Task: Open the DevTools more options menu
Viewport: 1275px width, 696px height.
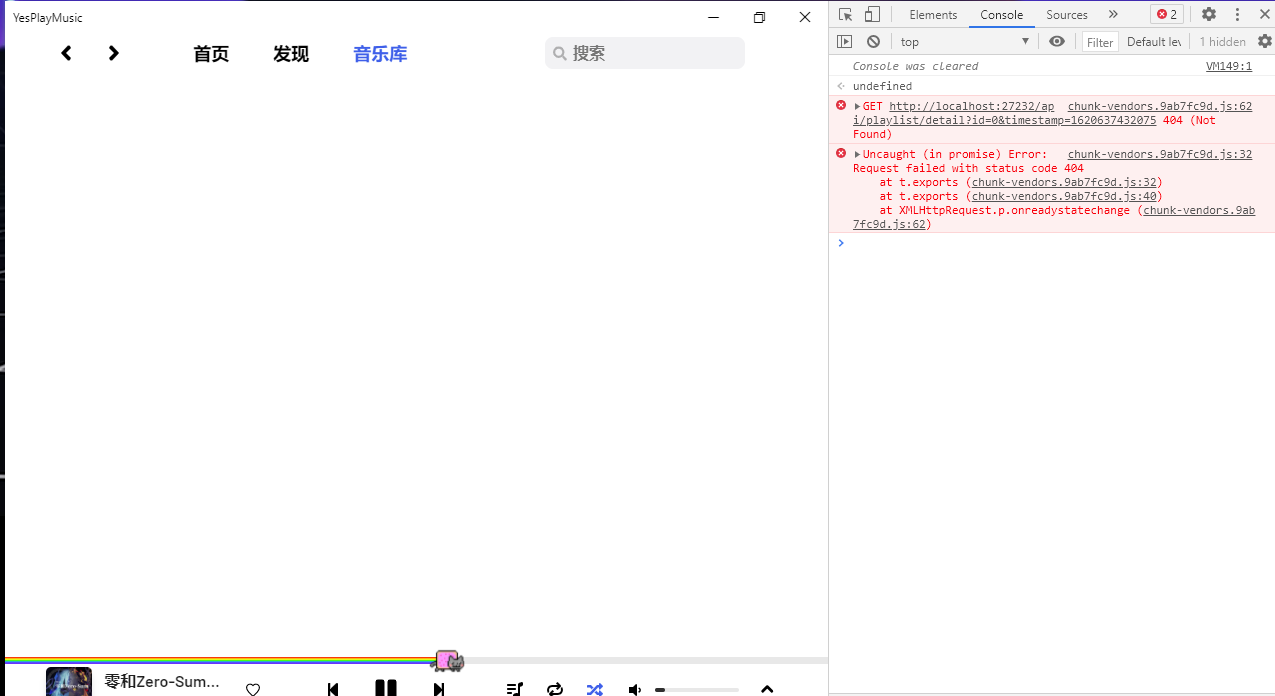Action: [1238, 14]
